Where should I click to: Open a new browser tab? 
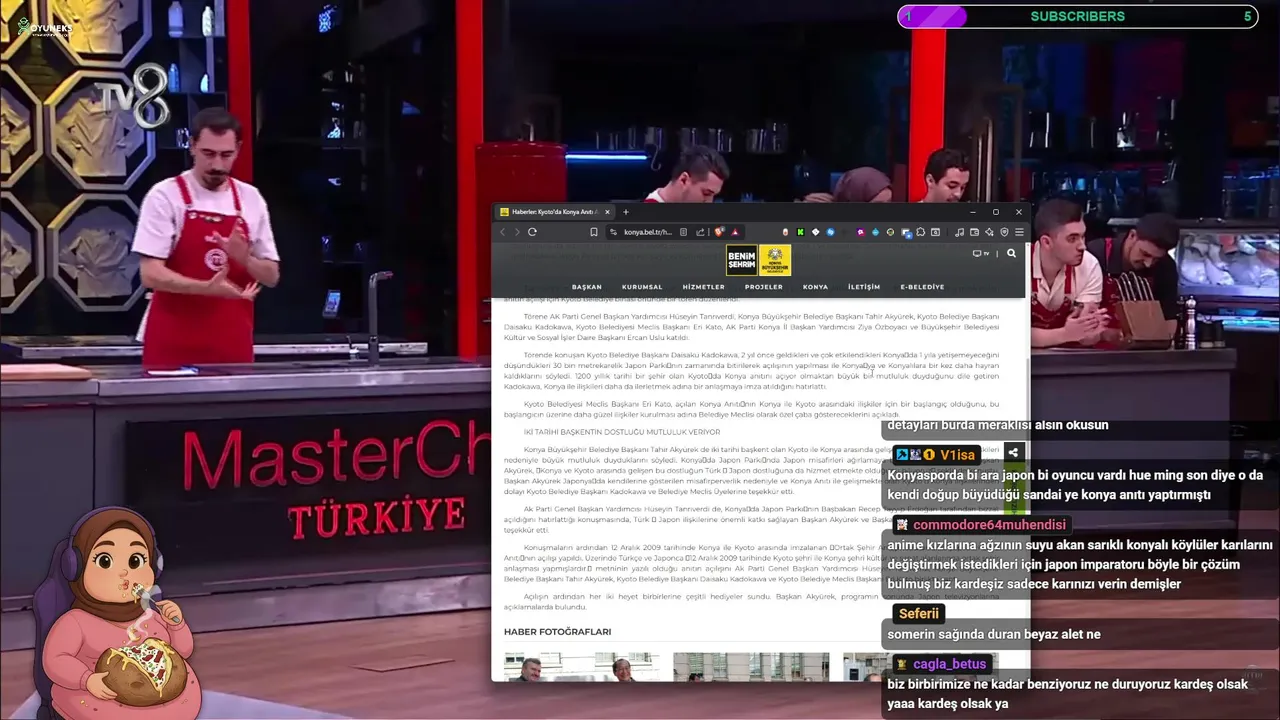(x=626, y=212)
